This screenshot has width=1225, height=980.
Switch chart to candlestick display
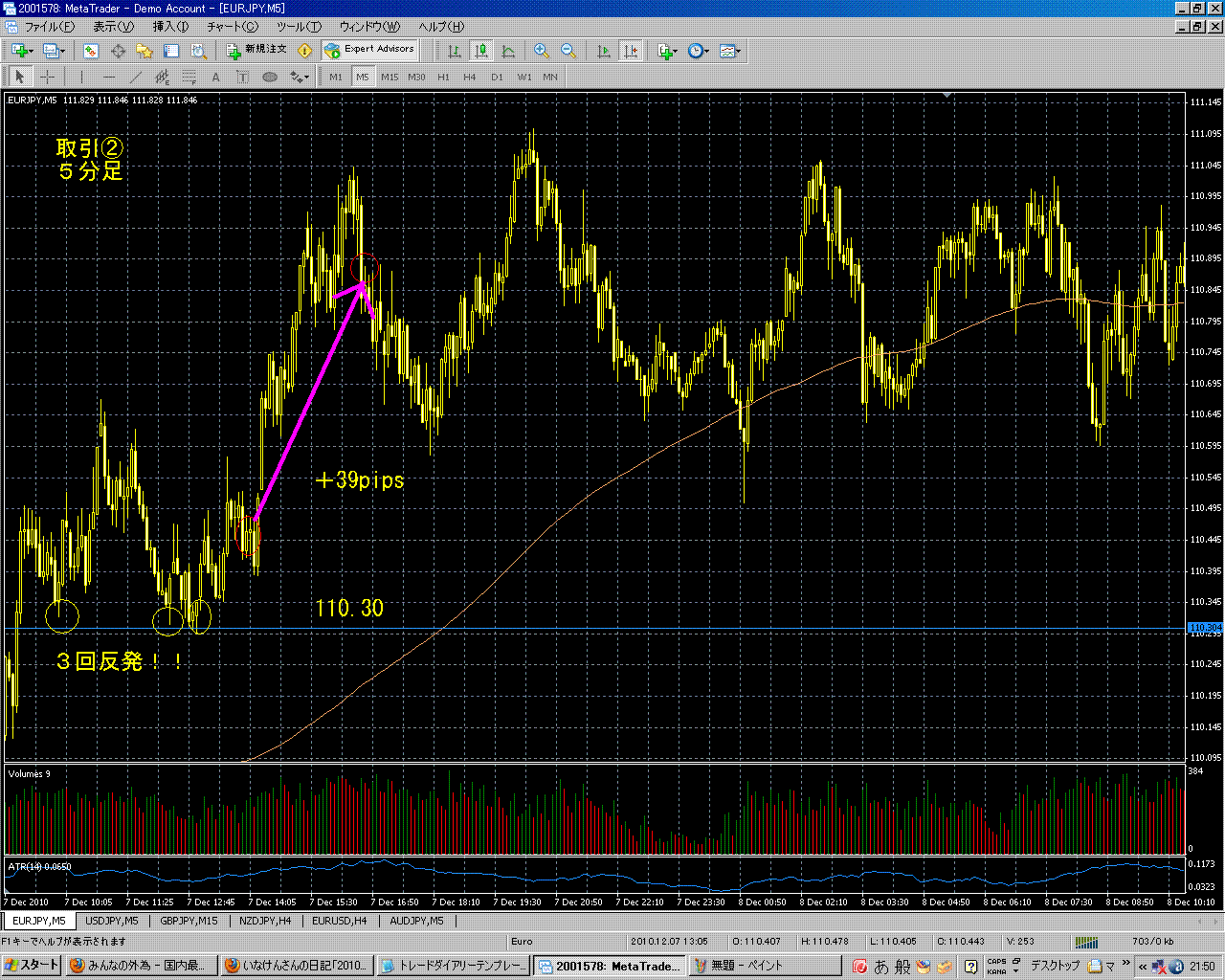[x=481, y=51]
